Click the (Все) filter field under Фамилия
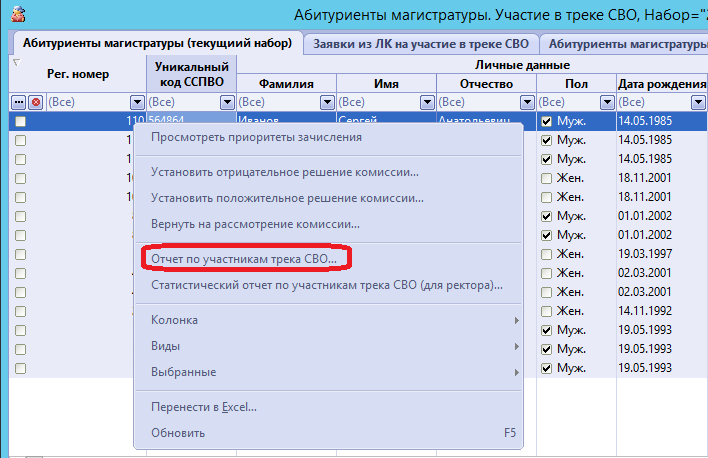The image size is (708, 458). click(x=279, y=103)
